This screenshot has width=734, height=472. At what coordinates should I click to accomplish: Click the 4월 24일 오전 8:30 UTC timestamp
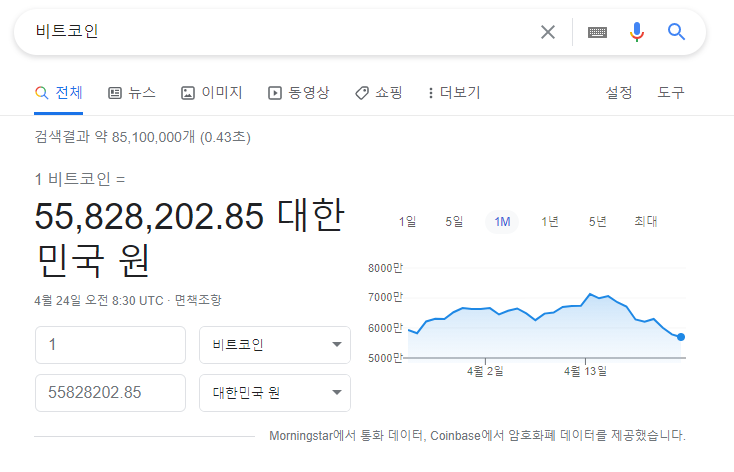[x=99, y=300]
